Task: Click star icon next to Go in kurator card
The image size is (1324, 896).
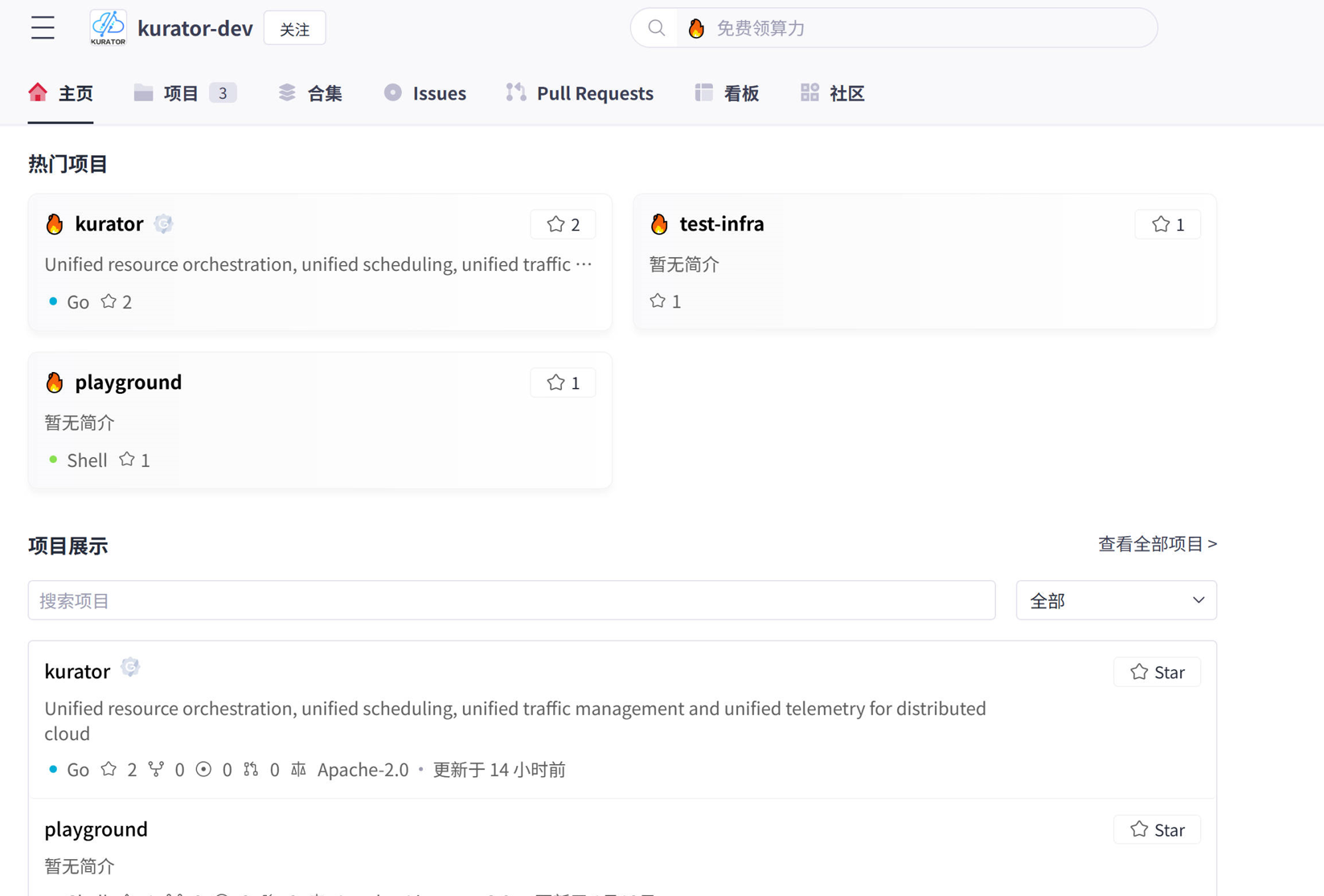Action: [109, 301]
